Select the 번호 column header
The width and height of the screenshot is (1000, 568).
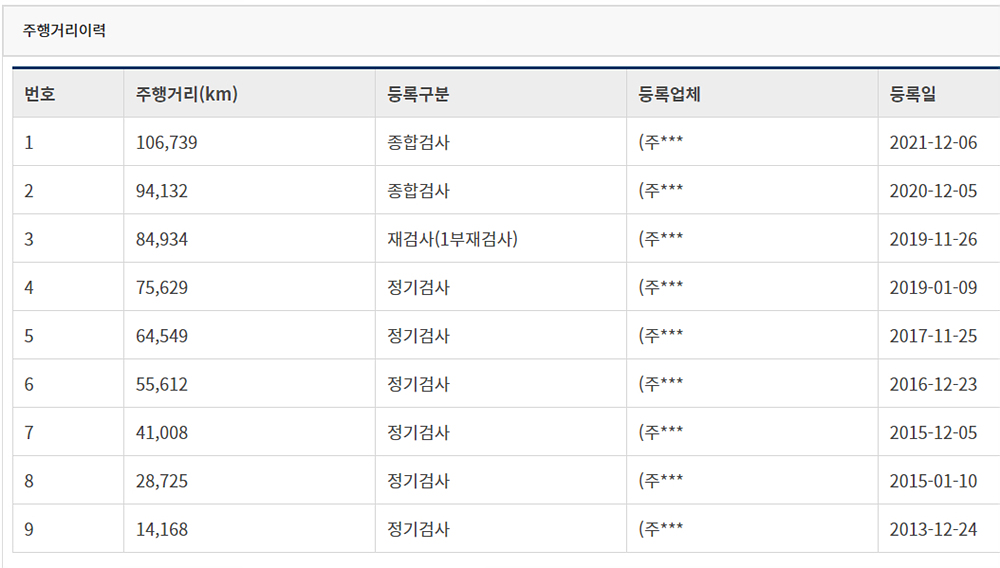tap(40, 94)
